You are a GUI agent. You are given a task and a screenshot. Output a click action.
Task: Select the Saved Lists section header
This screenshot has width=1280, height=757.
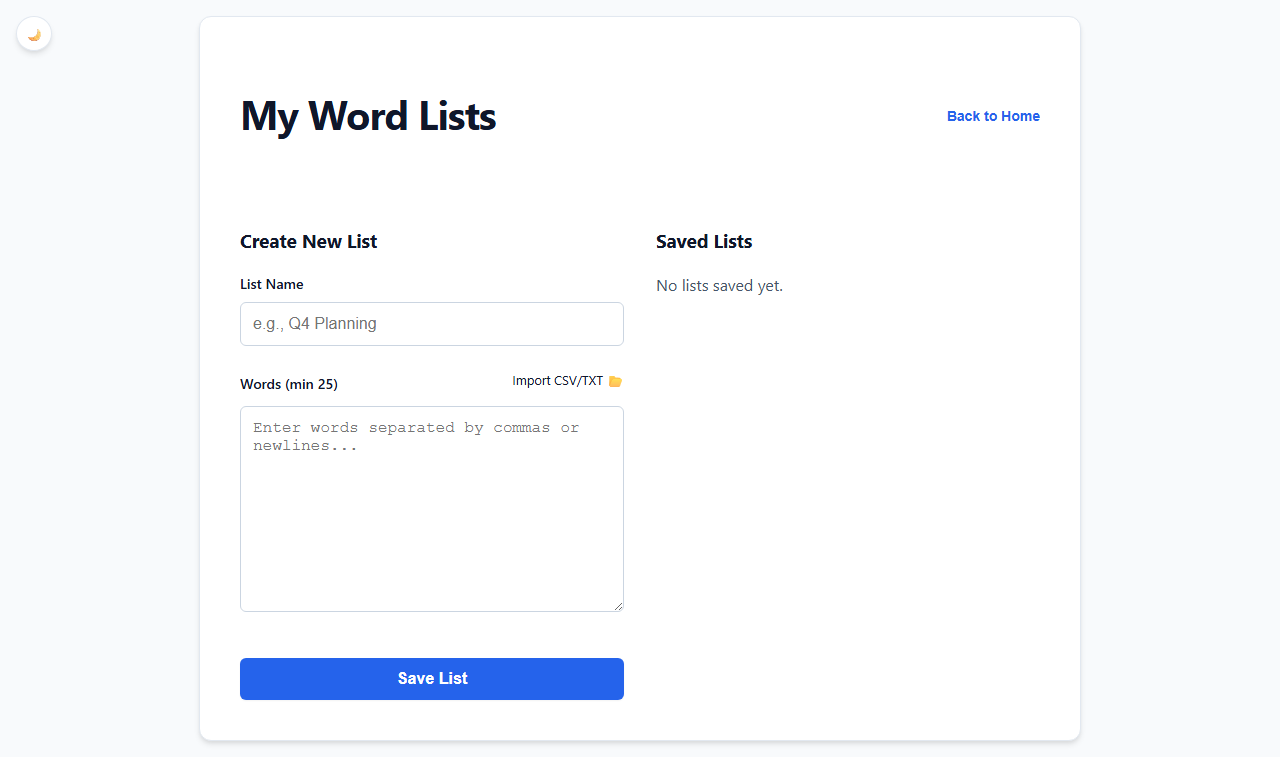pos(704,241)
